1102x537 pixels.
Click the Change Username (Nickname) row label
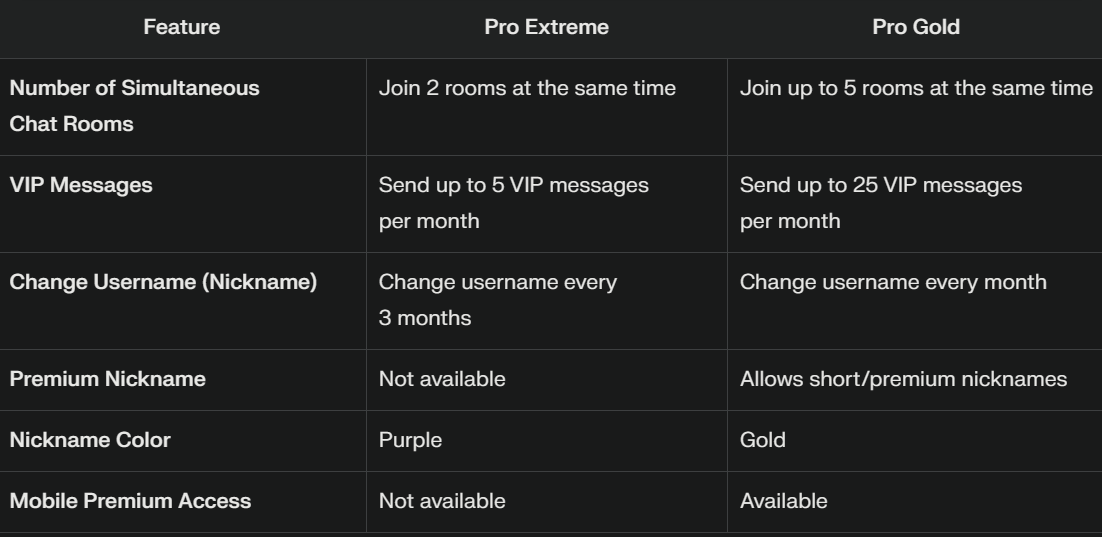pyautogui.click(x=163, y=283)
